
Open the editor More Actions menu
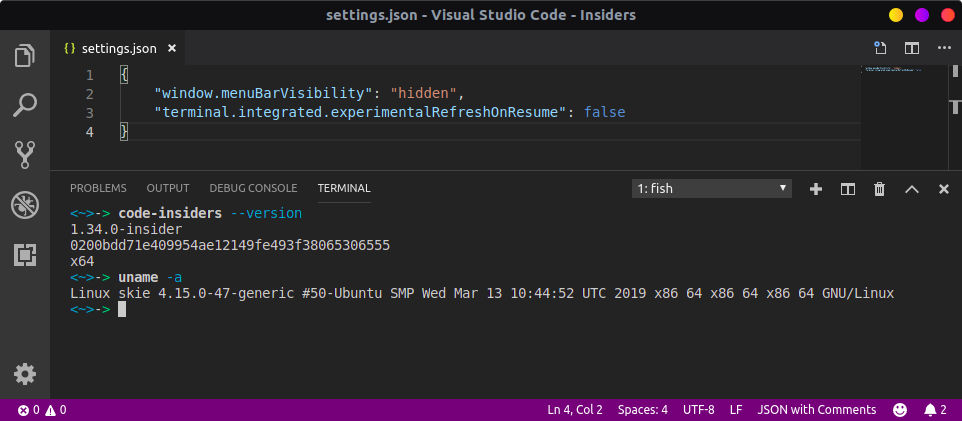click(944, 48)
